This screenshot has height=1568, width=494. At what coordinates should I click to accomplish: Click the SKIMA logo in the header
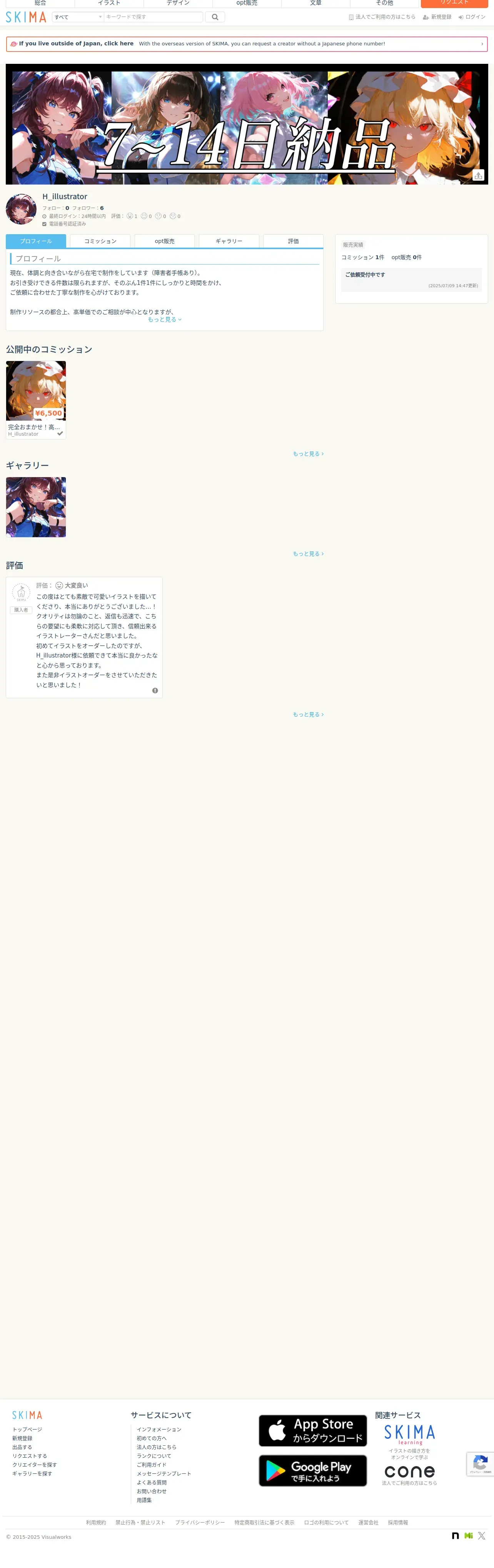pyautogui.click(x=26, y=17)
